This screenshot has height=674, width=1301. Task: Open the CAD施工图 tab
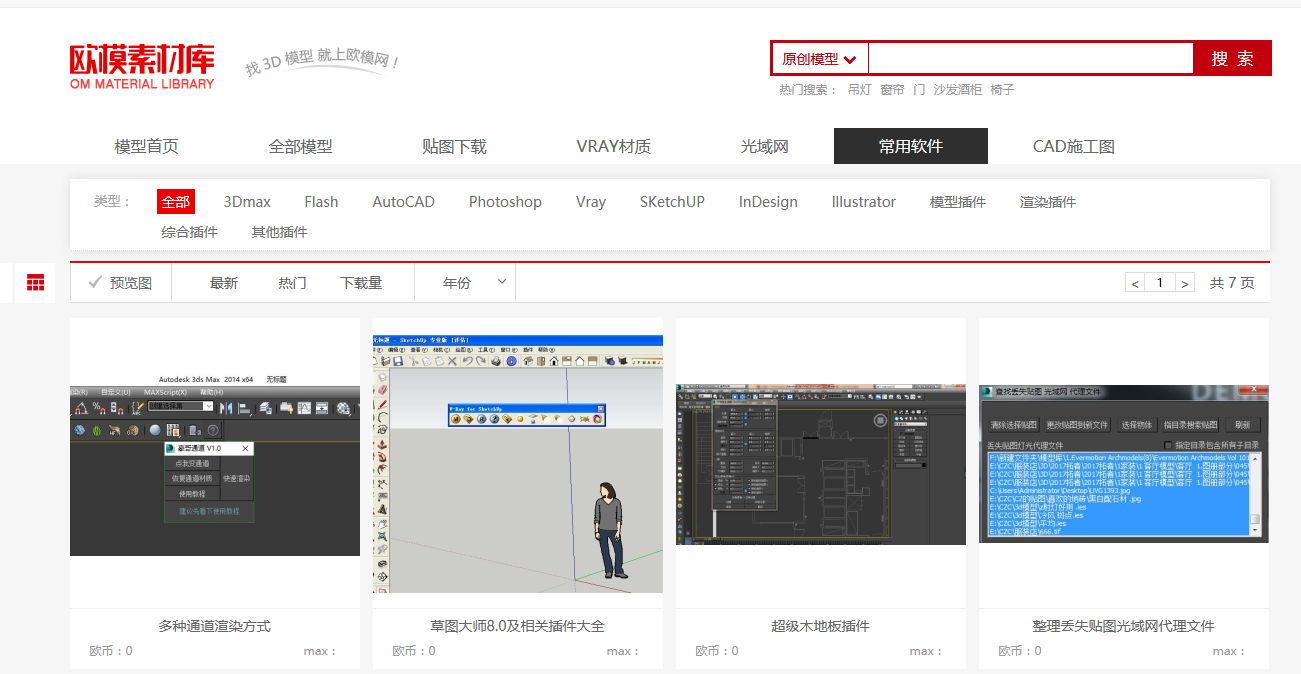[1074, 146]
